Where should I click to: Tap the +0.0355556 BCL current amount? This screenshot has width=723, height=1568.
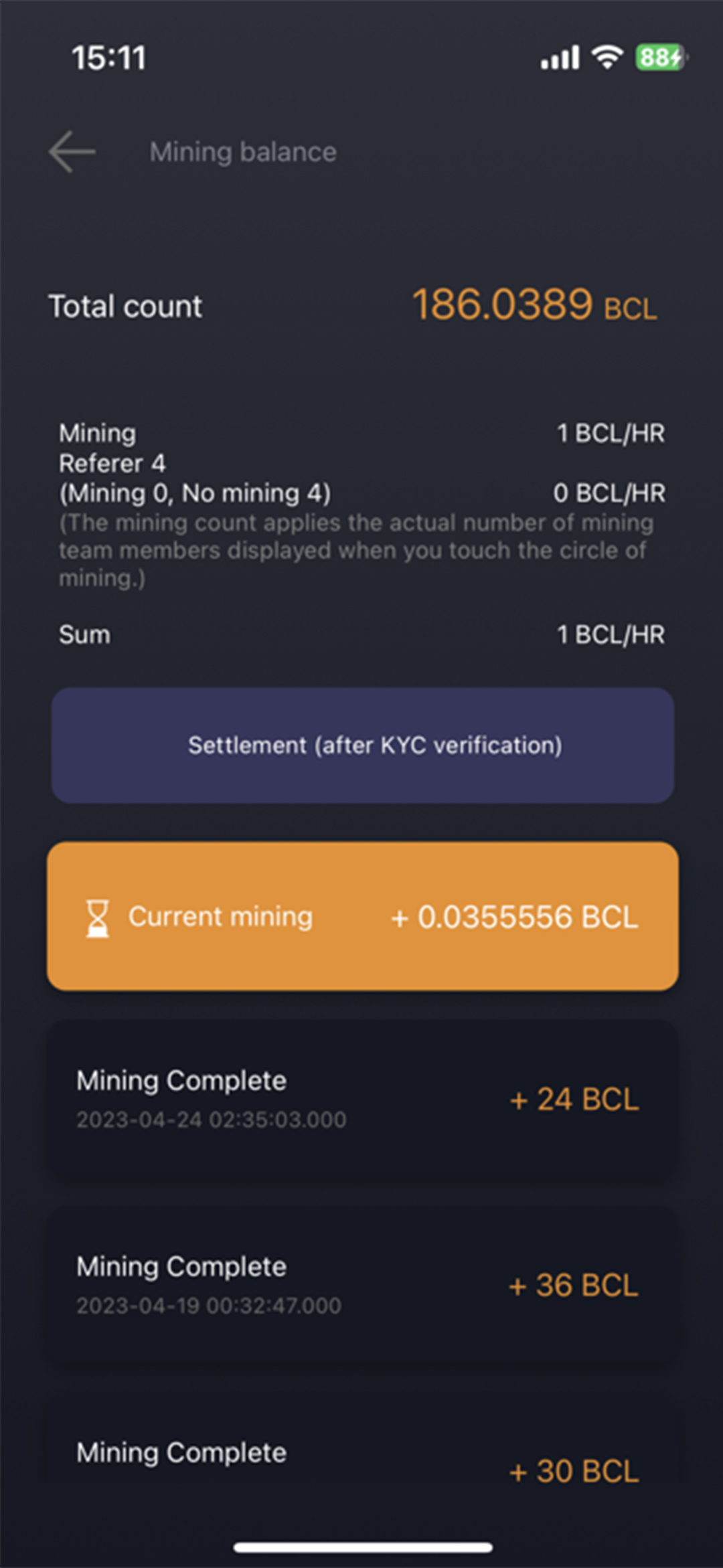(x=514, y=917)
